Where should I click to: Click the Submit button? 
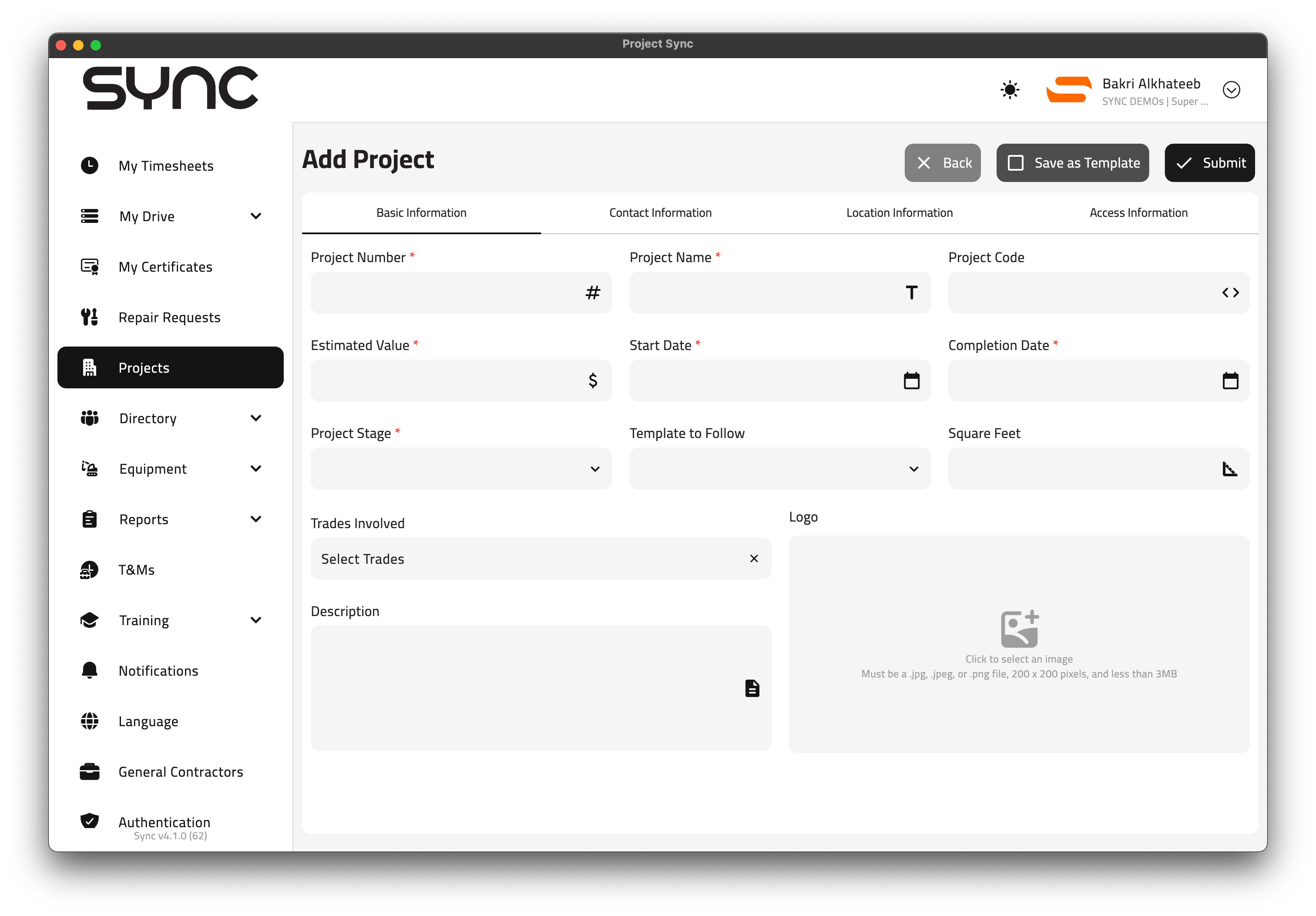click(x=1209, y=163)
